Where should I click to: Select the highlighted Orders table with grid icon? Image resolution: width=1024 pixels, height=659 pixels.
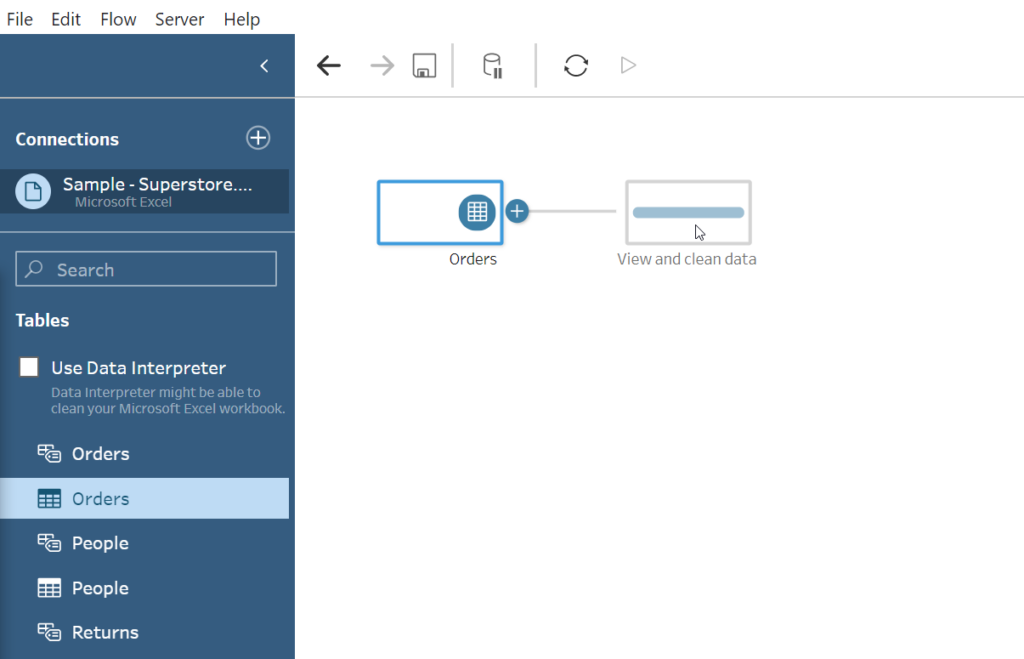[x=144, y=498]
